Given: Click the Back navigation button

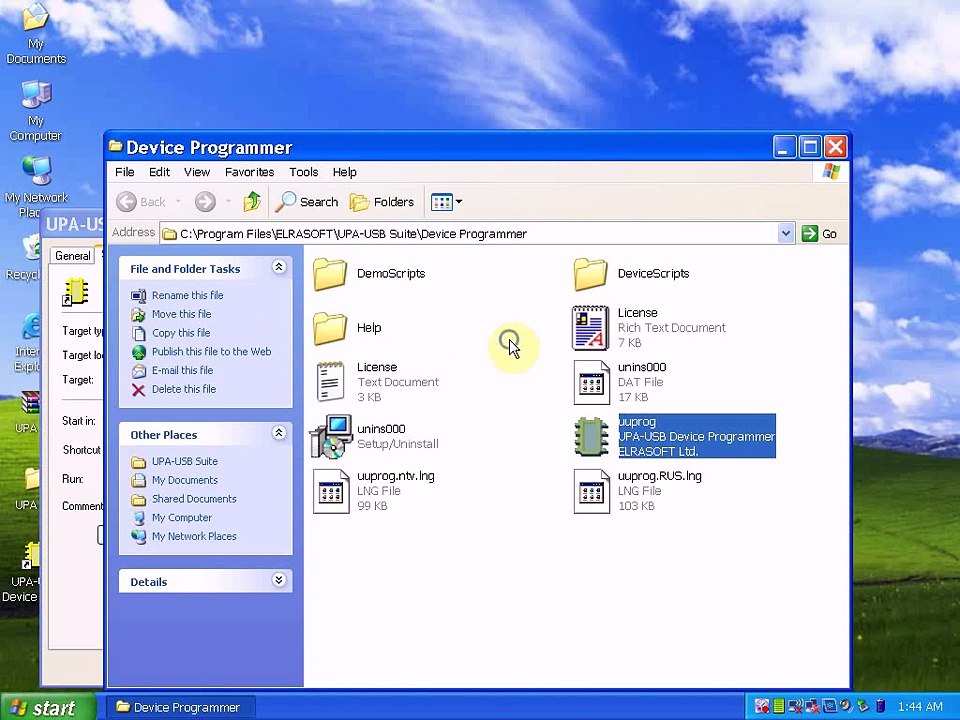Looking at the screenshot, I should (x=142, y=201).
